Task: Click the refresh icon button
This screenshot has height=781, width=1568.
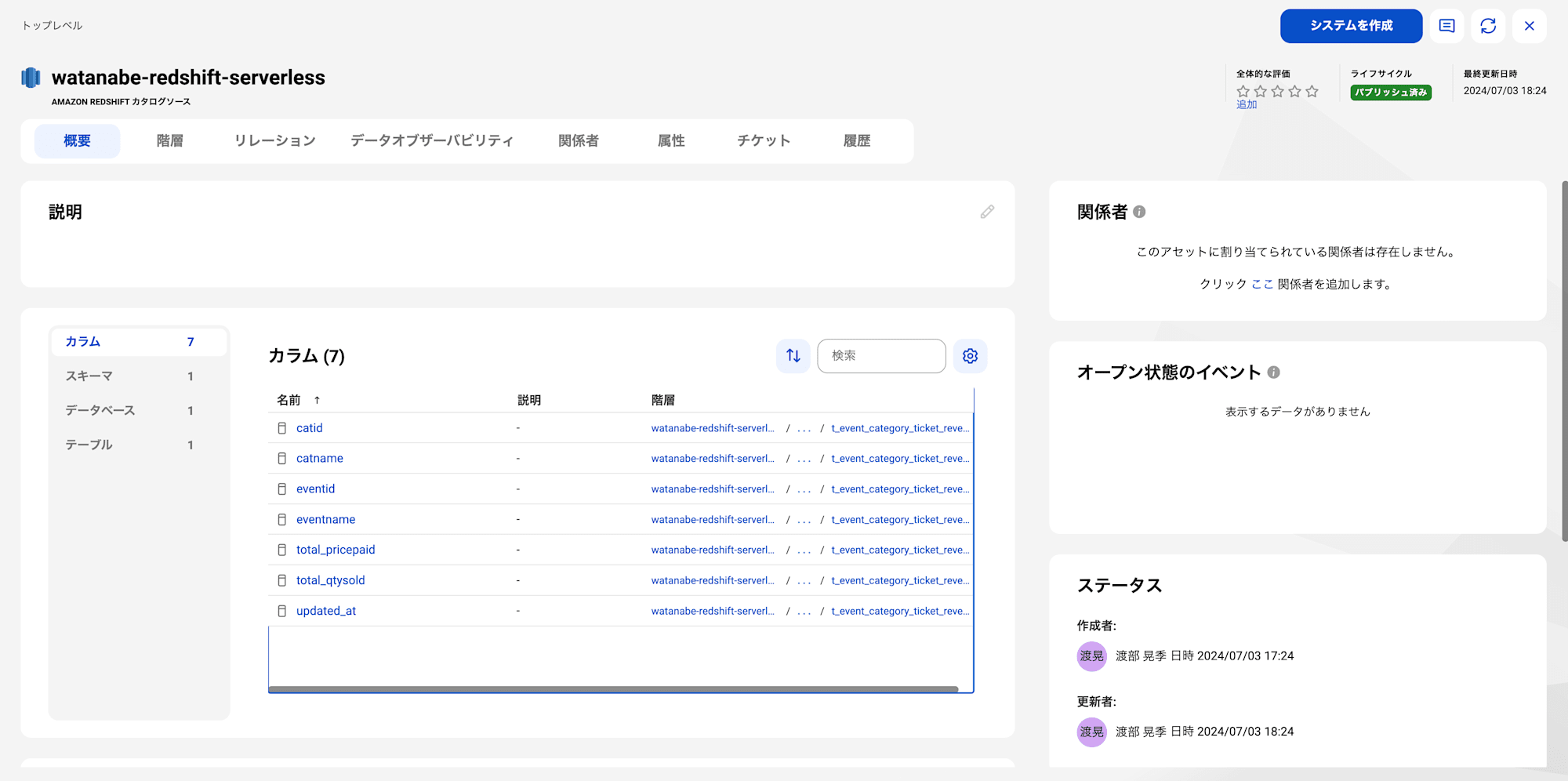Action: 1488,26
